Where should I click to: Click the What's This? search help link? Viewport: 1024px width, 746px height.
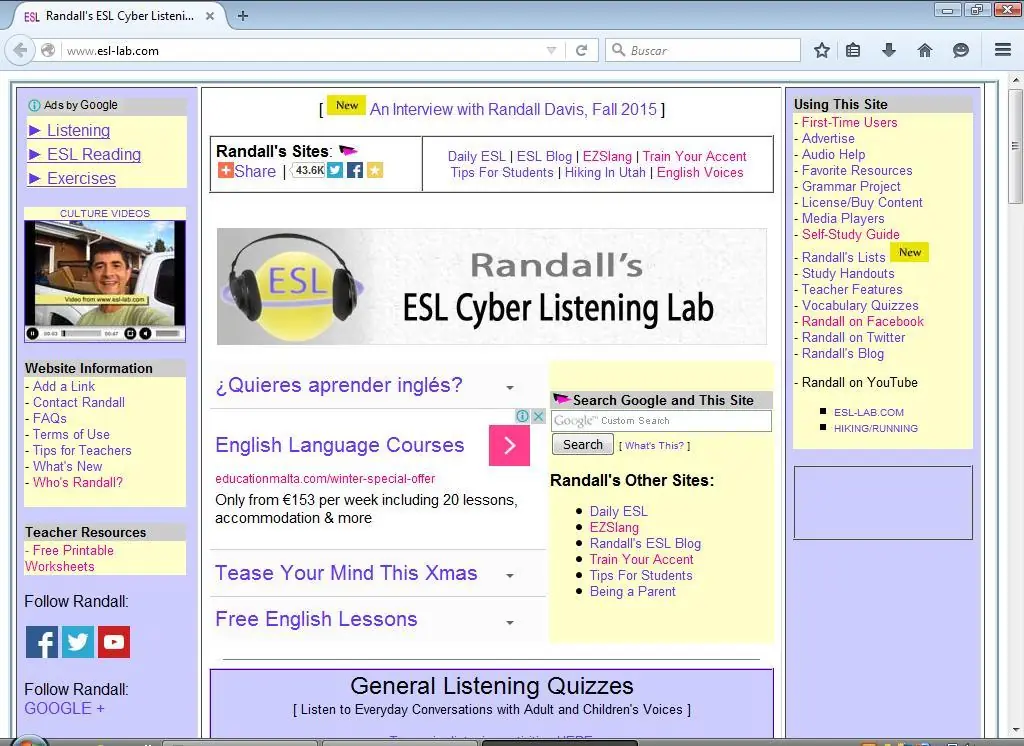pyautogui.click(x=654, y=446)
